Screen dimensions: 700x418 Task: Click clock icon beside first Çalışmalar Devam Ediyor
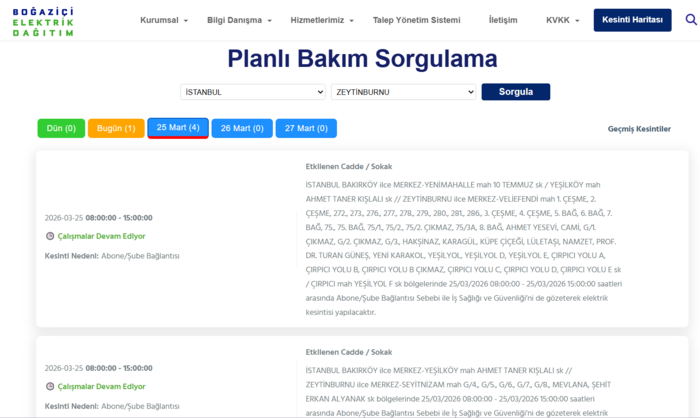(50, 236)
